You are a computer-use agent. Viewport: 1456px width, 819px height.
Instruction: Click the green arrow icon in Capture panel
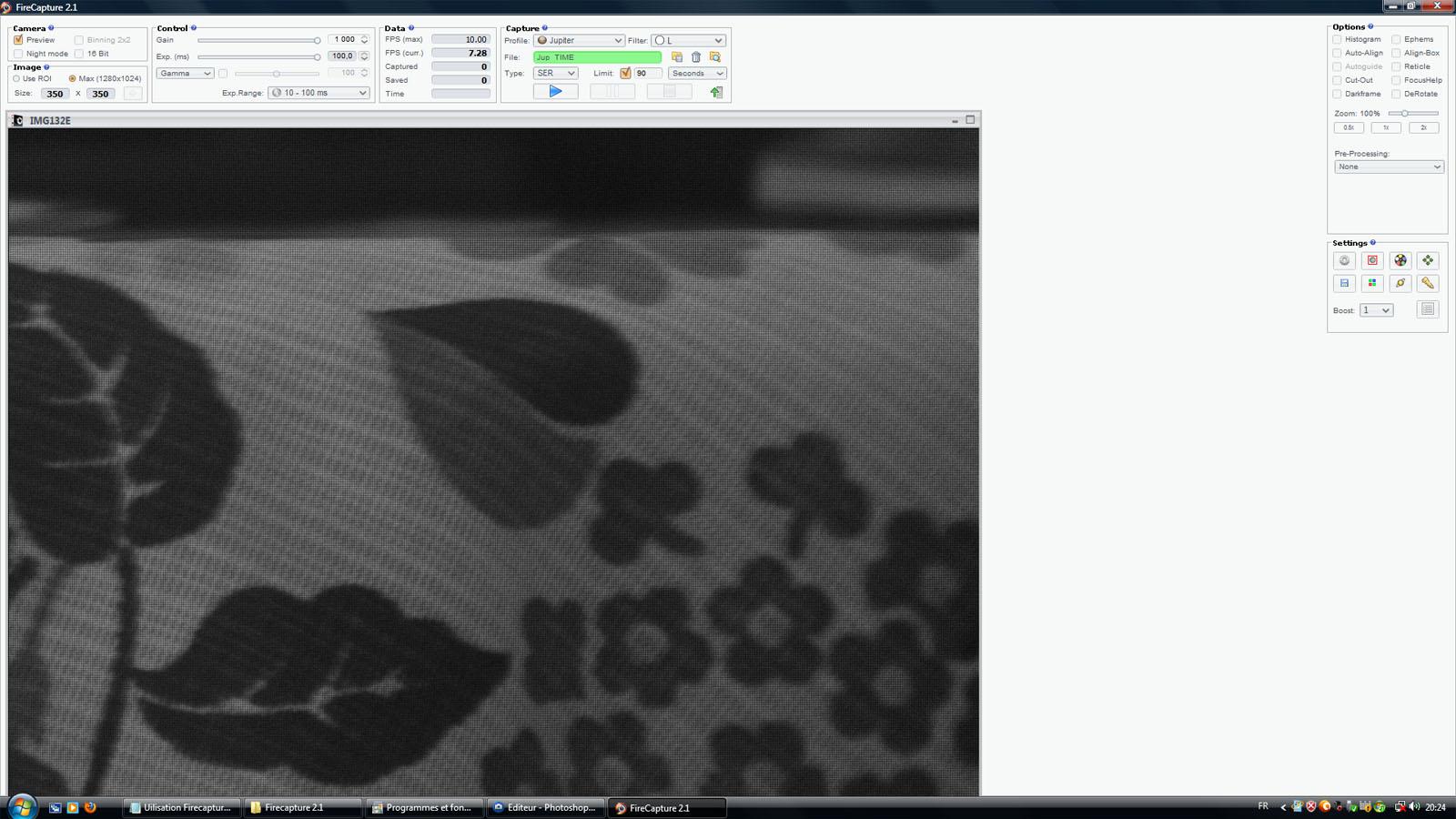tap(716, 92)
